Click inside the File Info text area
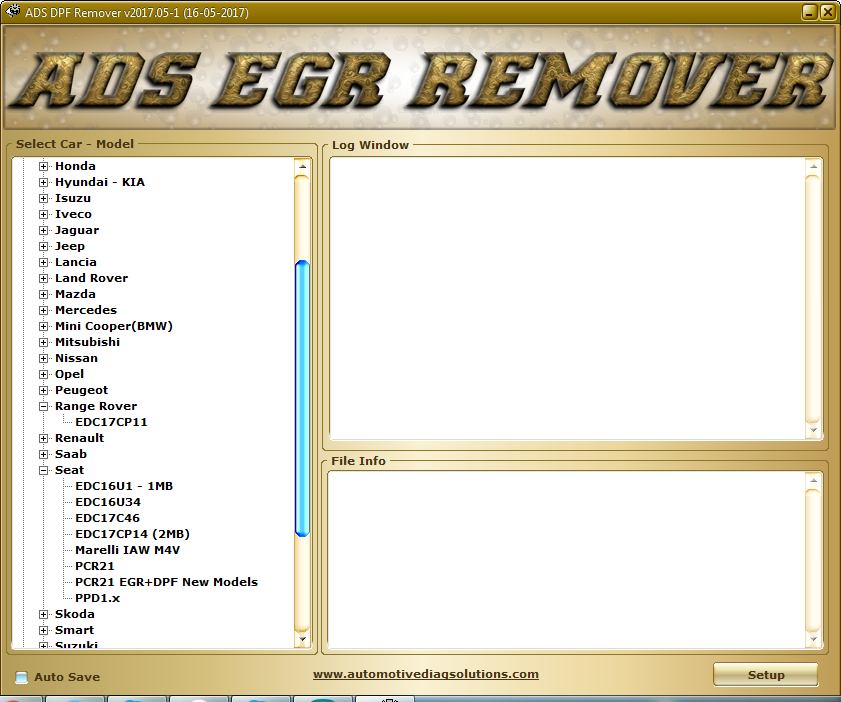 click(567, 560)
